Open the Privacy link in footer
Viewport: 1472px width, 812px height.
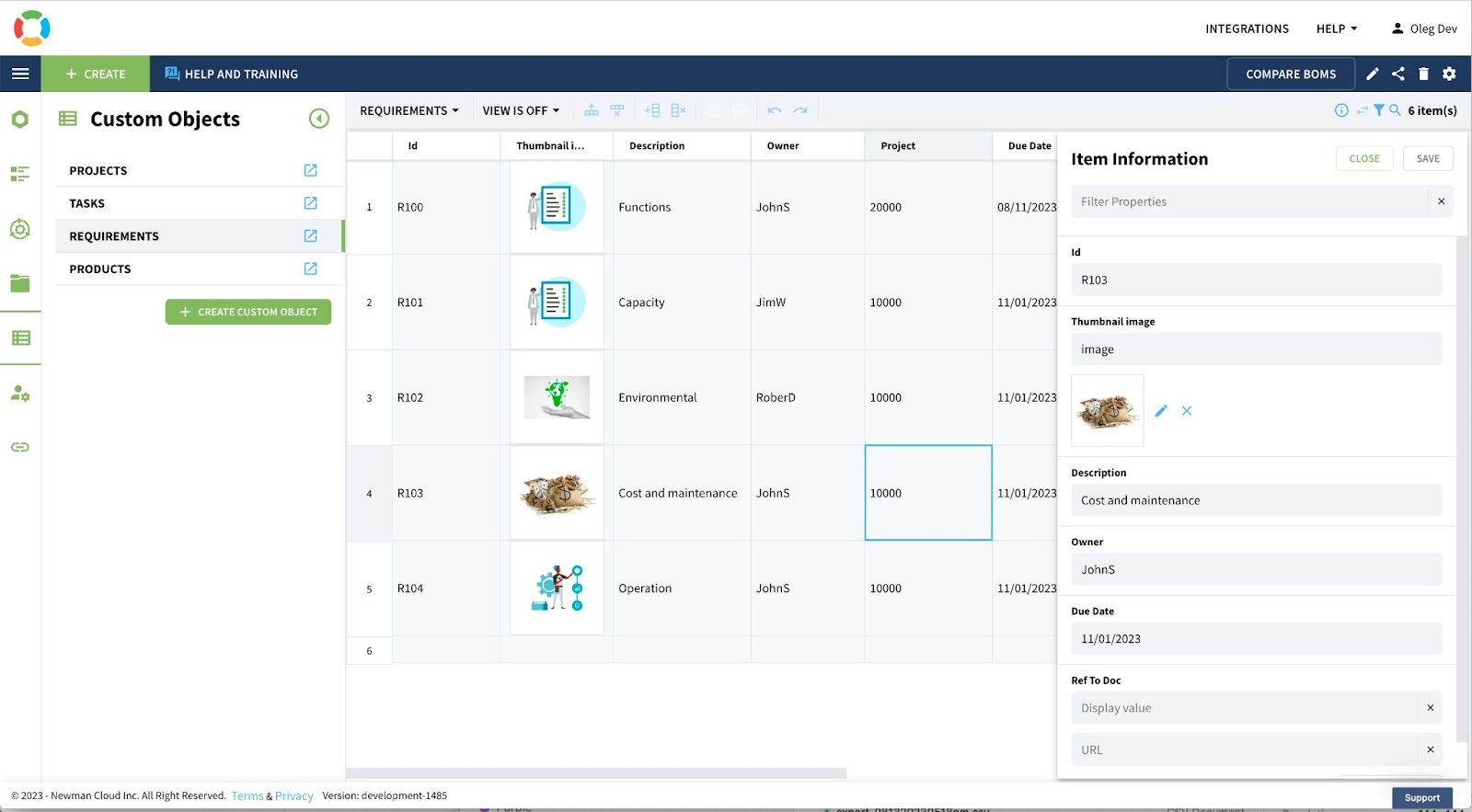(x=294, y=796)
